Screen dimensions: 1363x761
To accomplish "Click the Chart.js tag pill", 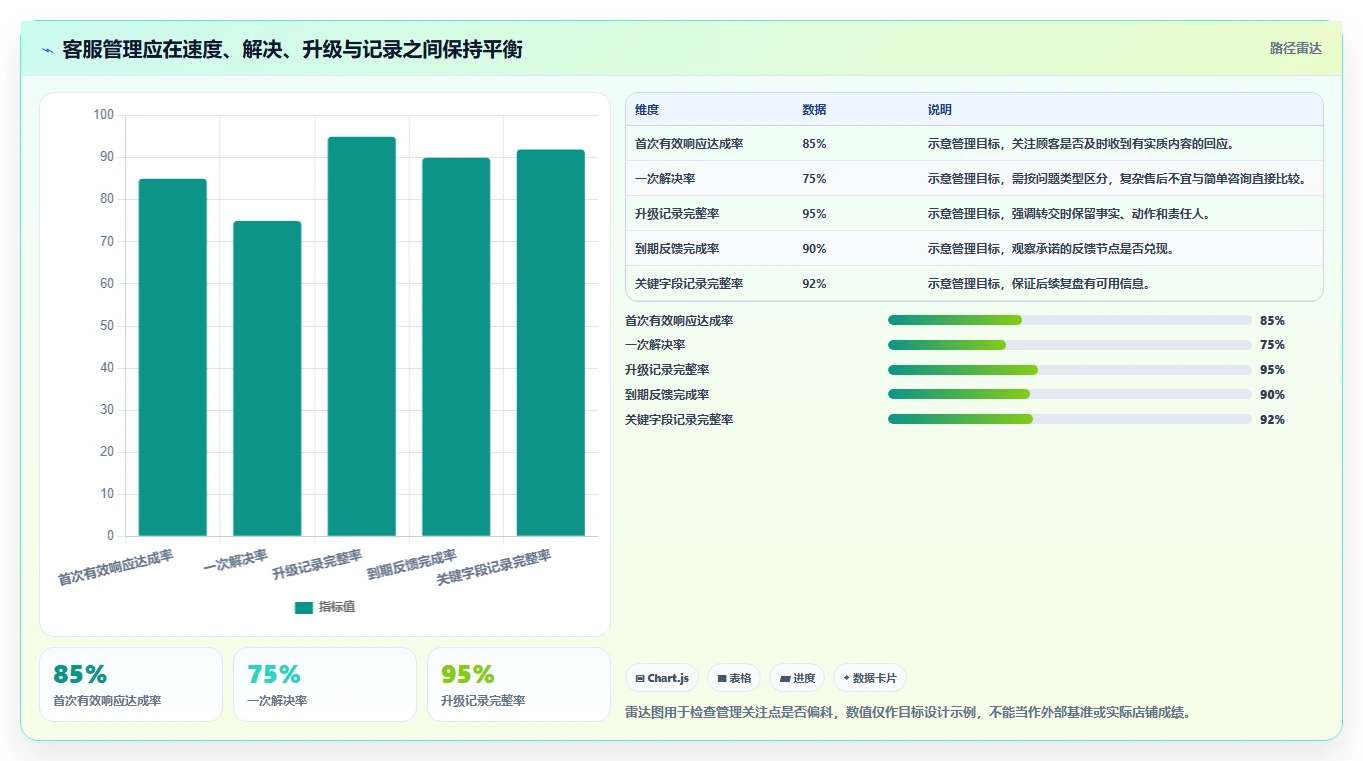I will point(662,678).
